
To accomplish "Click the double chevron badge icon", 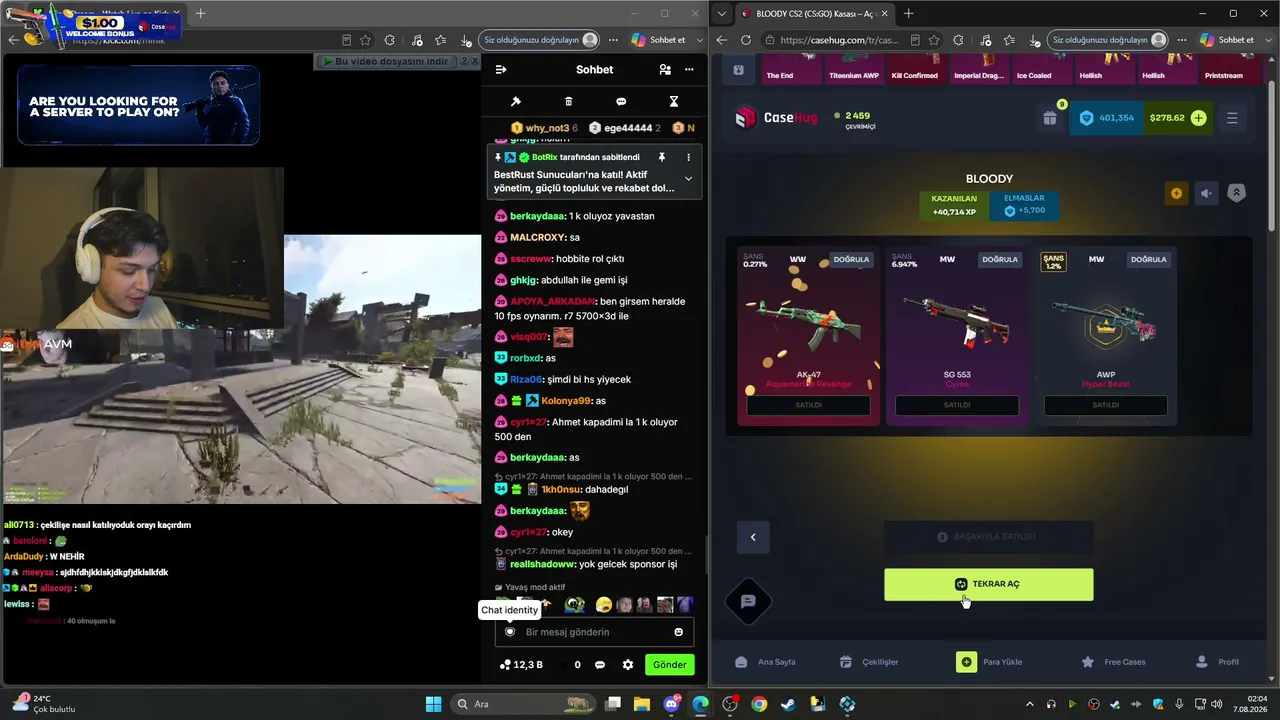I will pos(1237,194).
